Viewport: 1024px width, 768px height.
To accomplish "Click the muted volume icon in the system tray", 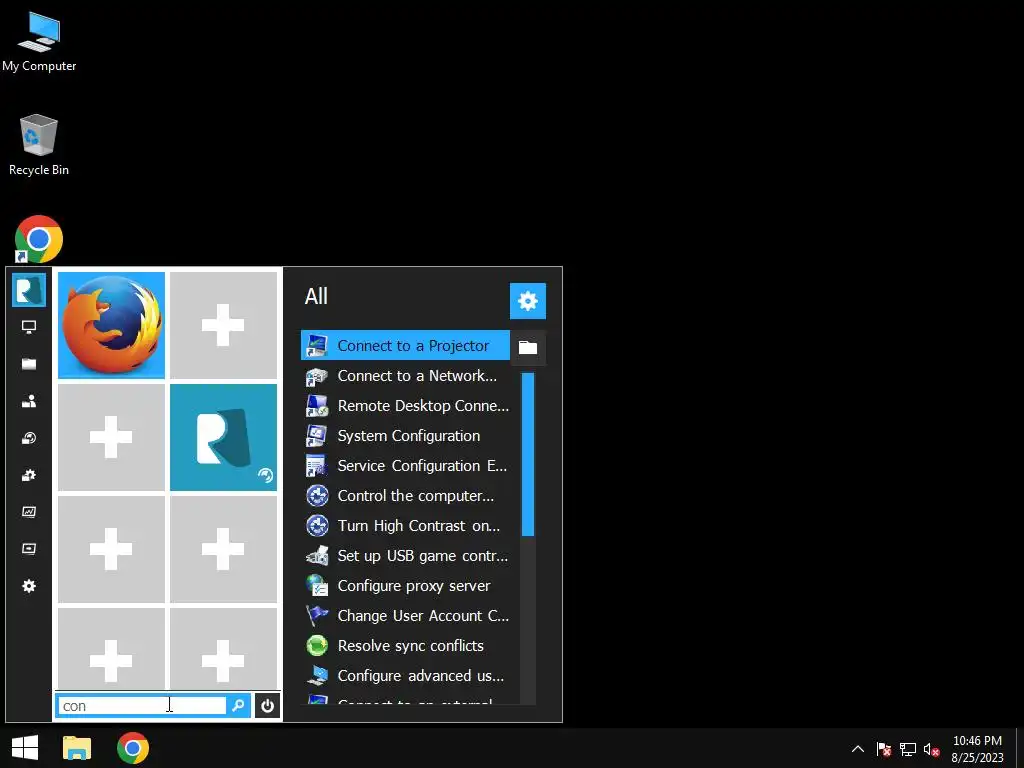I will tap(931, 749).
